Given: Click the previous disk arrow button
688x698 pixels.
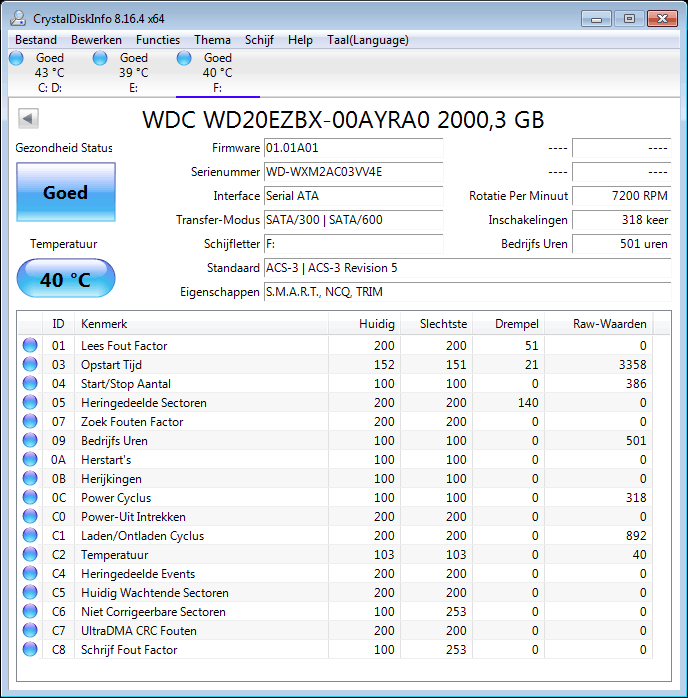Looking at the screenshot, I should [28, 118].
